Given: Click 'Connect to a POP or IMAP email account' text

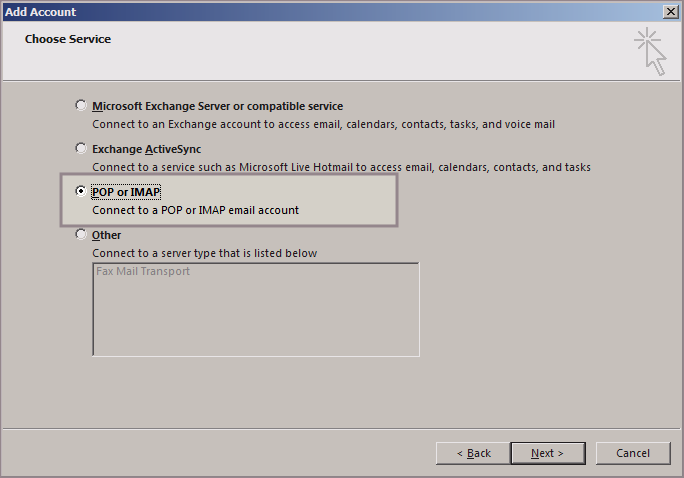Looking at the screenshot, I should point(195,210).
